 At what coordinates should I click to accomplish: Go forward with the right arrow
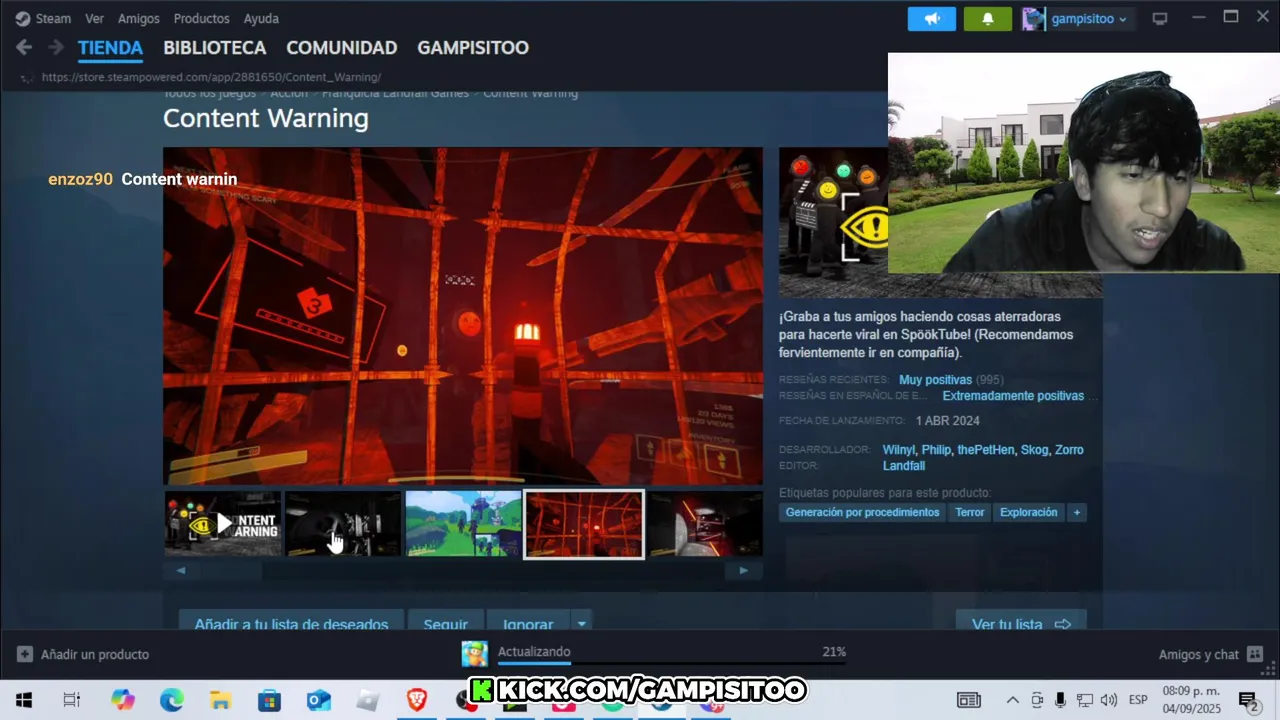coord(56,47)
